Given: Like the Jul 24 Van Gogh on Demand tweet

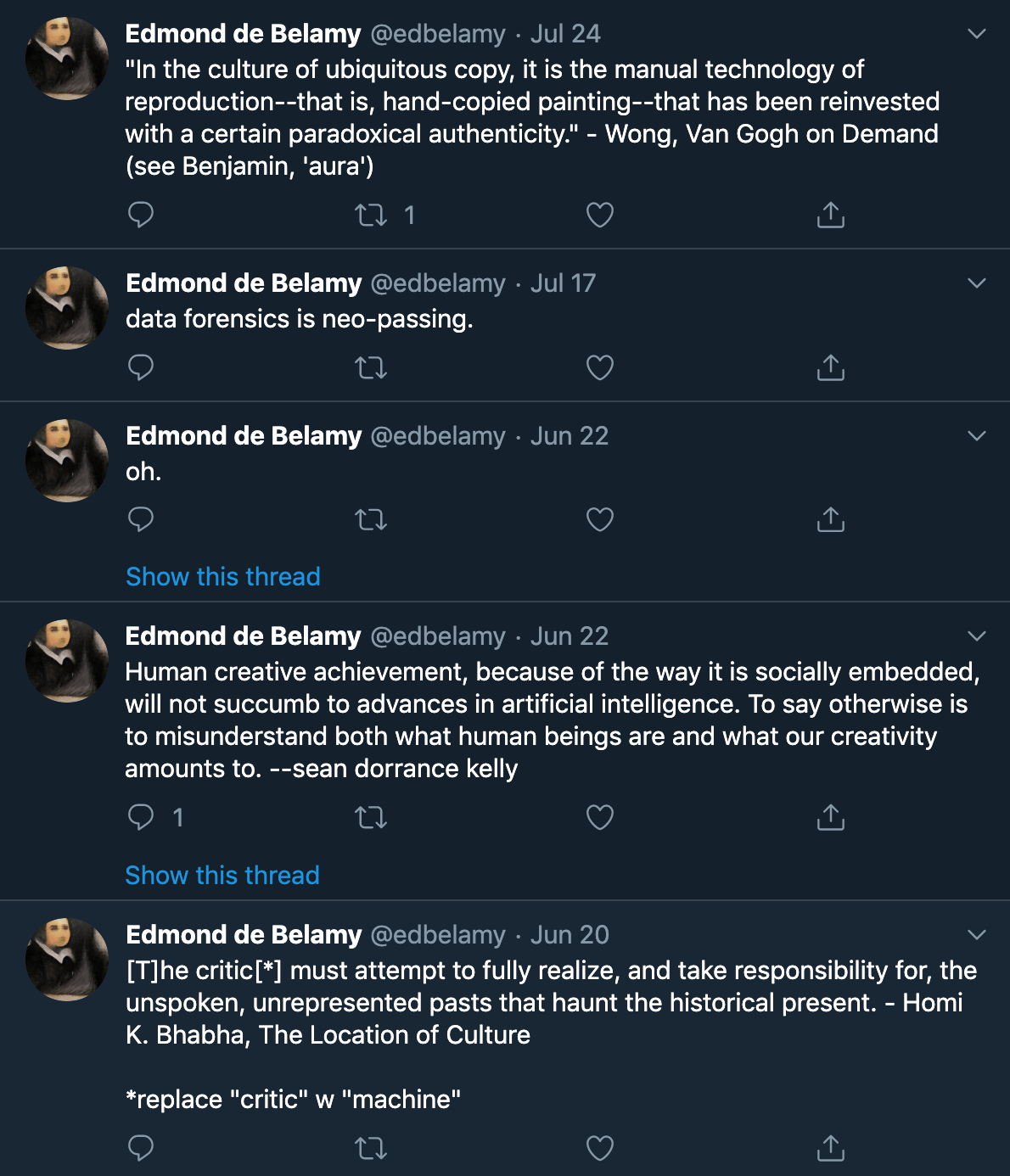Looking at the screenshot, I should point(600,215).
